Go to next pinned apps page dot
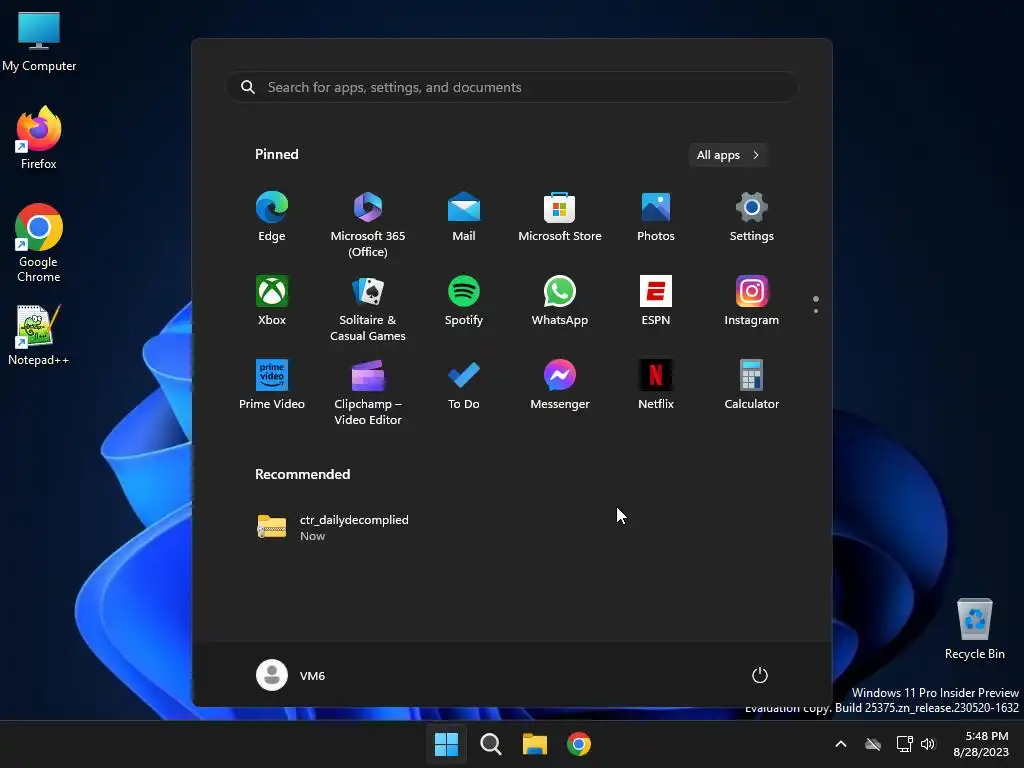Viewport: 1024px width, 768px height. (816, 311)
